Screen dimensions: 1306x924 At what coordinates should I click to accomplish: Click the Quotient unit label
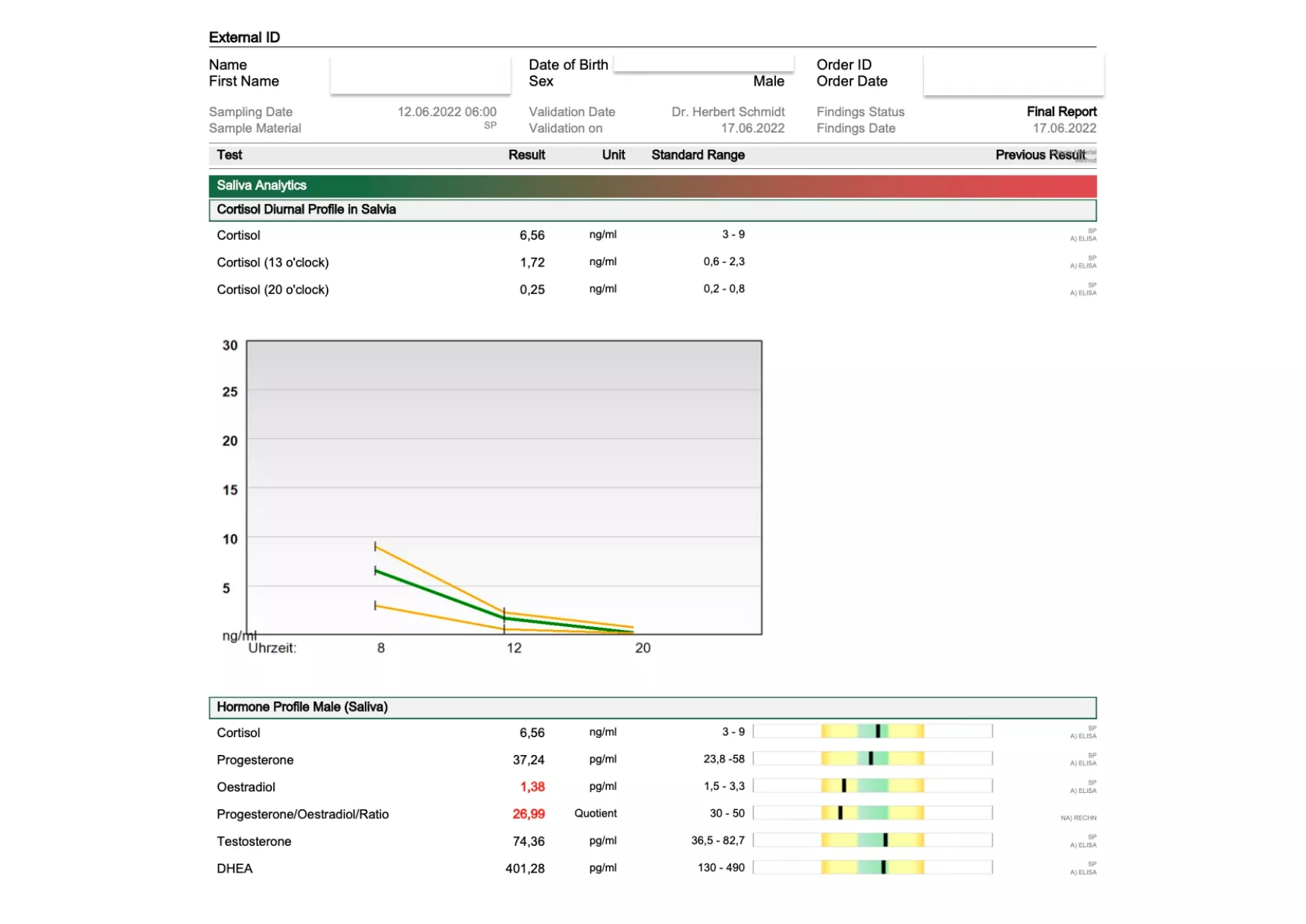click(595, 814)
